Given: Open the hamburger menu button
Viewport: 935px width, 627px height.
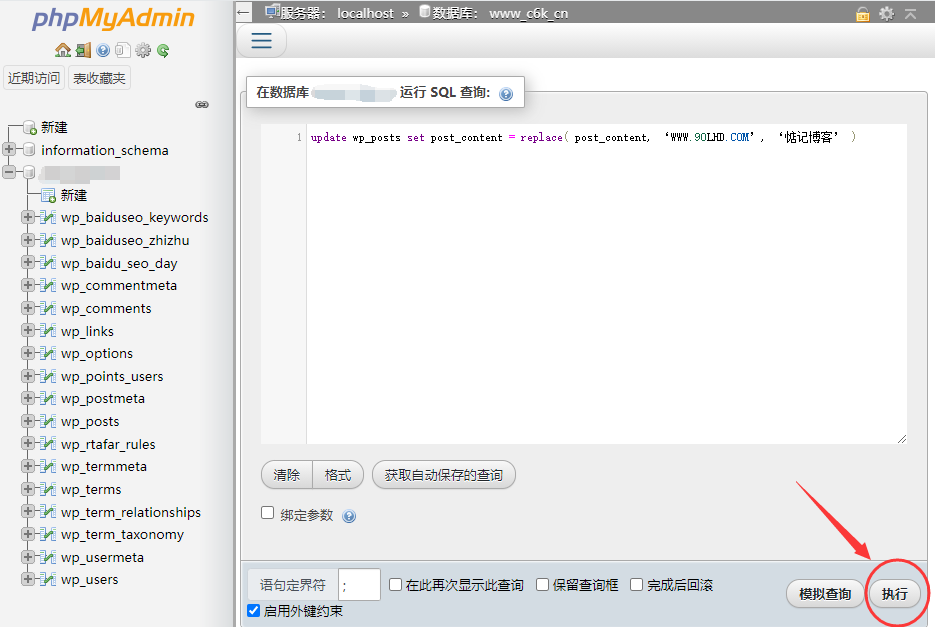Looking at the screenshot, I should [261, 41].
